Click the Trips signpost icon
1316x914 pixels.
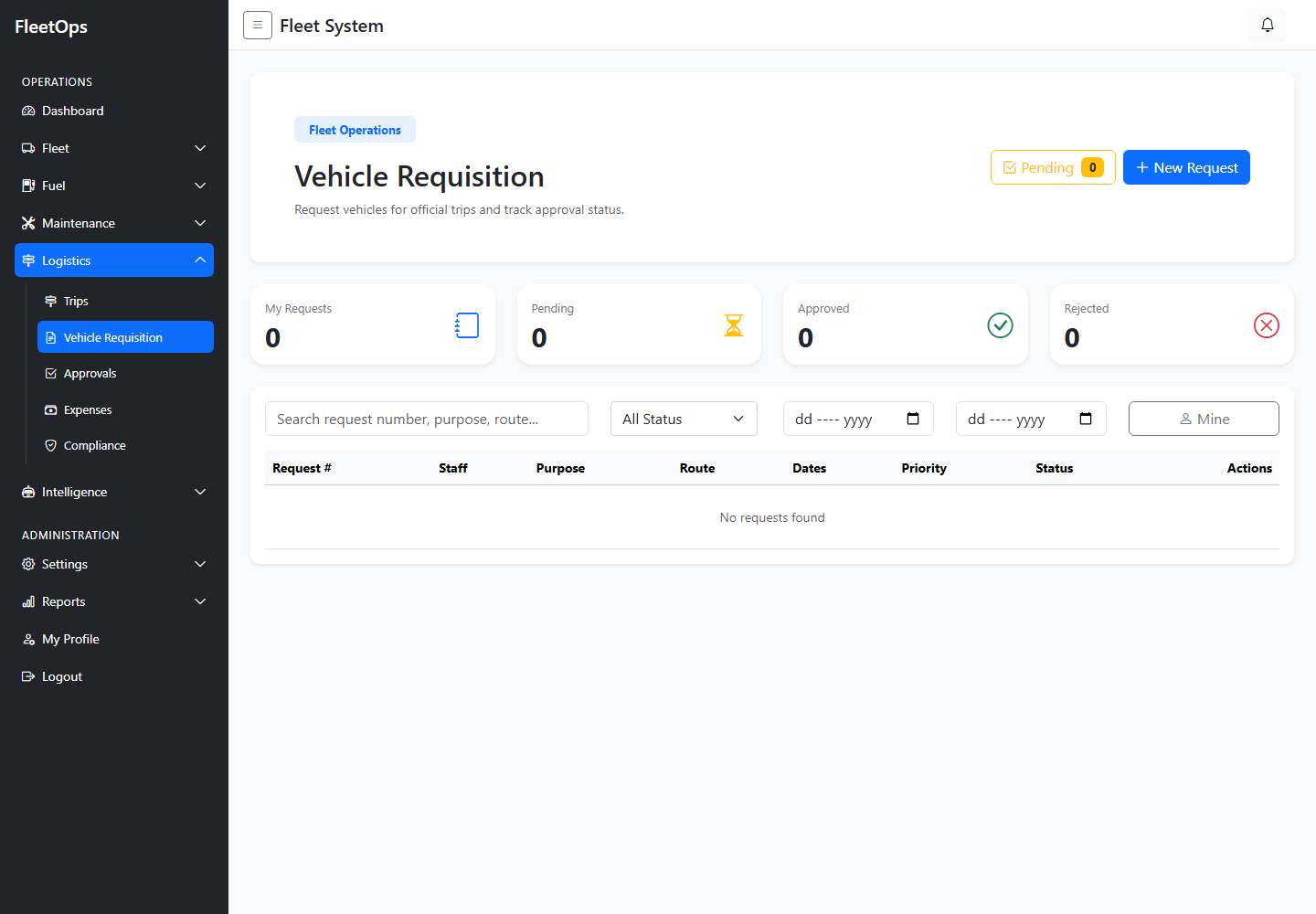[x=51, y=301]
